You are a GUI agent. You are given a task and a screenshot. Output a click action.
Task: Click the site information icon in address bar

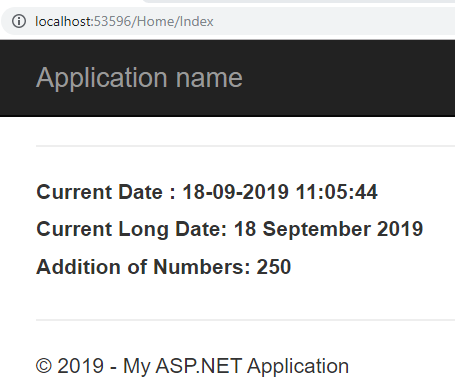19,21
